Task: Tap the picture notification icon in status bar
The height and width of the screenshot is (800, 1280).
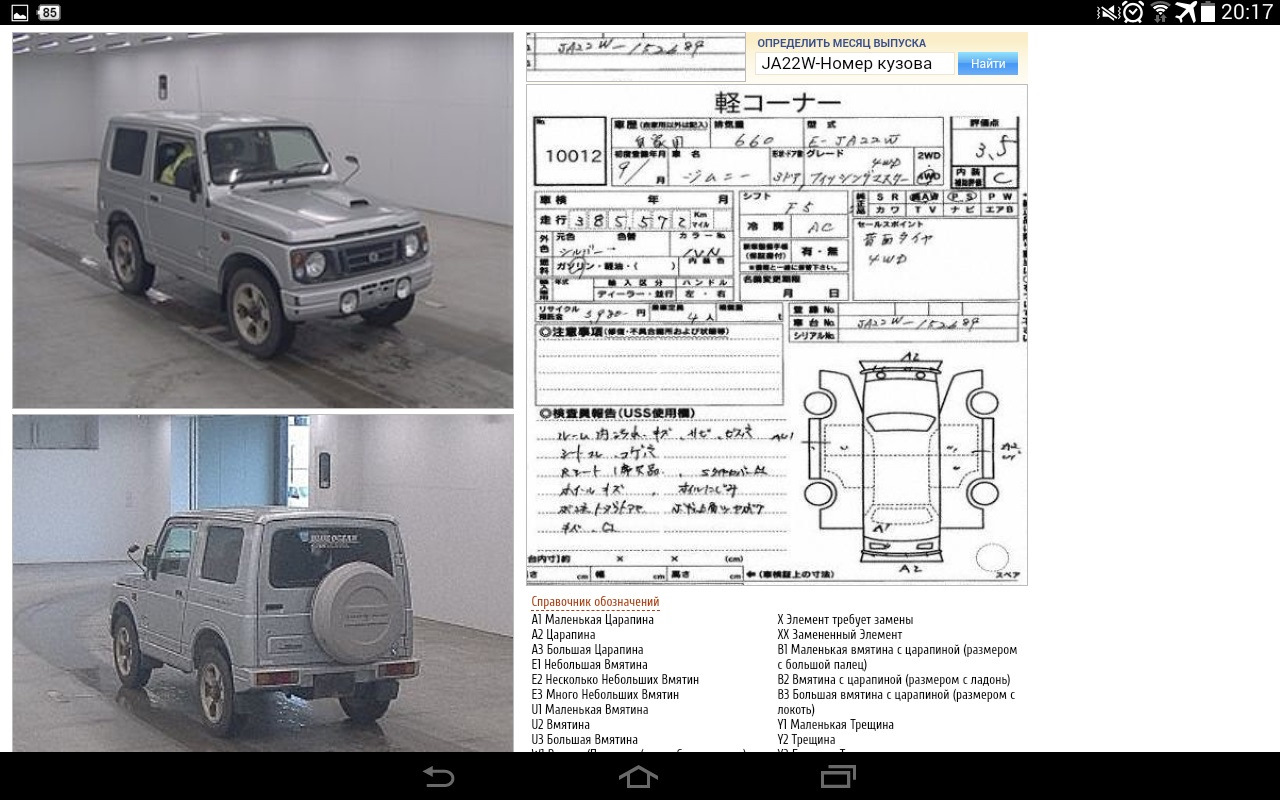Action: tap(19, 12)
